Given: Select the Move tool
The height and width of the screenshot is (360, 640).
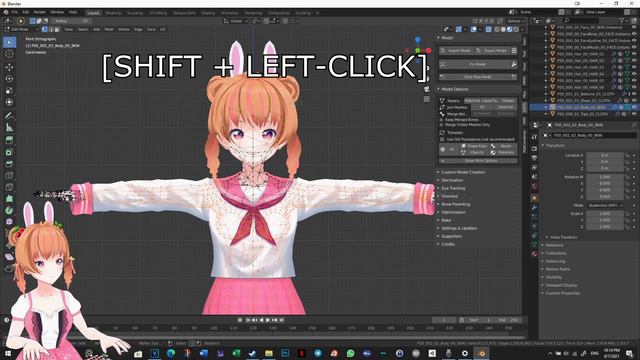Looking at the screenshot, I should [x=9, y=67].
